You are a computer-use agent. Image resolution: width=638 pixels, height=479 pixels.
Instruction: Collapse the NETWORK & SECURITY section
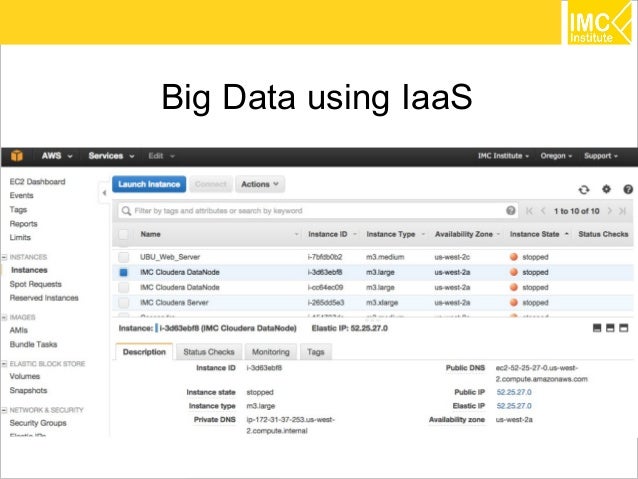[x=4, y=410]
